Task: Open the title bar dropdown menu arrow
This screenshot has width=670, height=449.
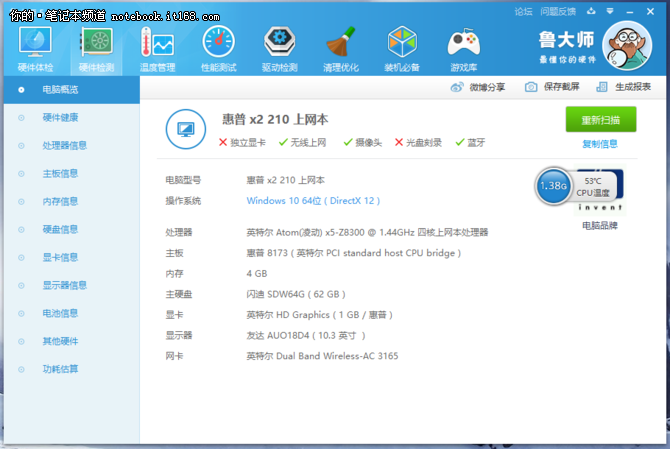Action: click(610, 11)
